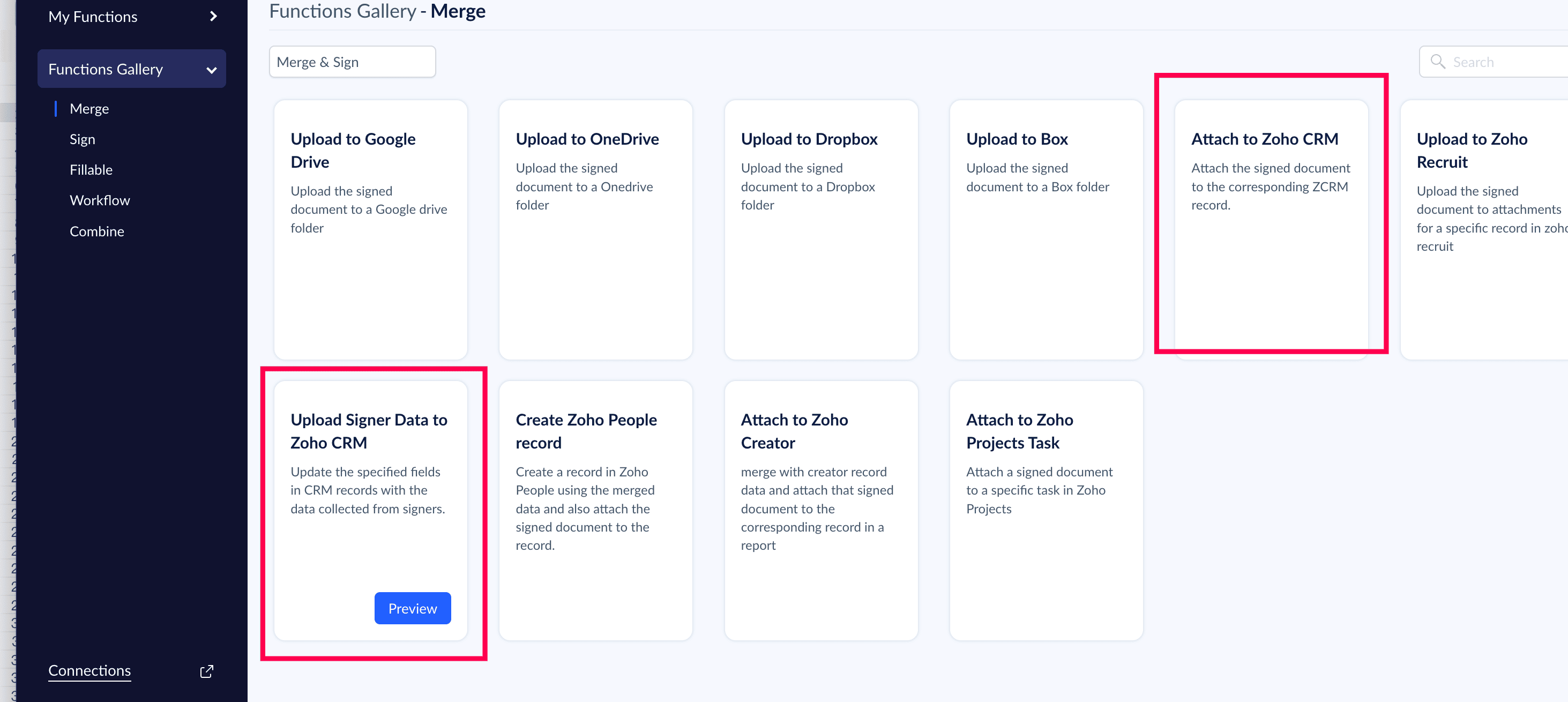
Task: Open Attach to Zoho Creator card
Action: tap(820, 510)
